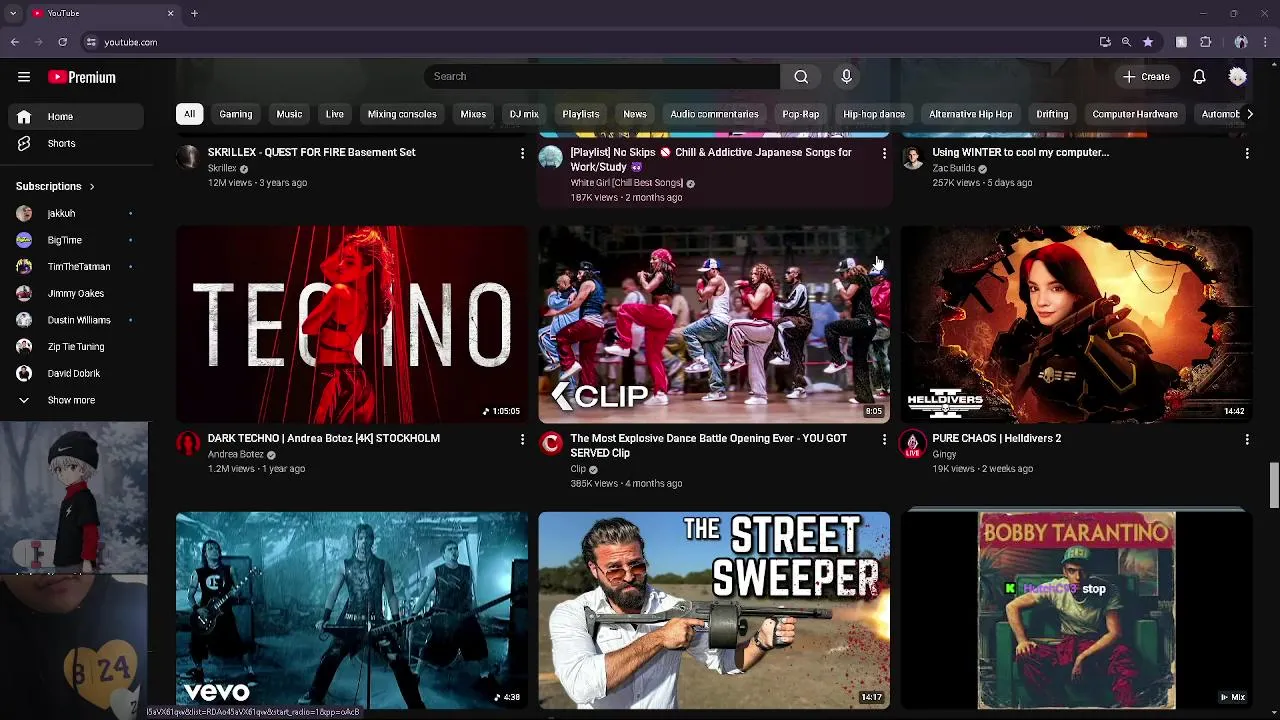Open options for Using WINTER video
Viewport: 1280px width, 720px height.
tap(1247, 153)
